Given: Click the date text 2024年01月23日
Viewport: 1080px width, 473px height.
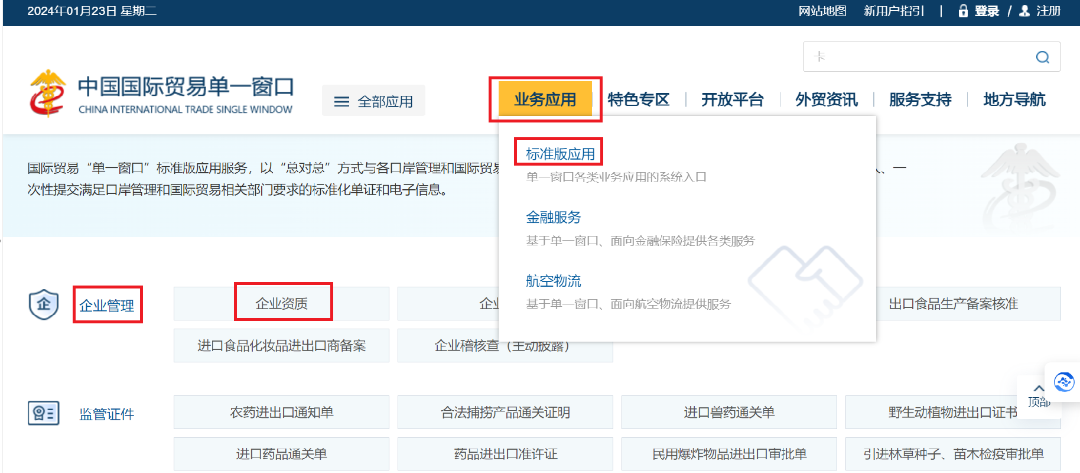Looking at the screenshot, I should coord(72,11).
